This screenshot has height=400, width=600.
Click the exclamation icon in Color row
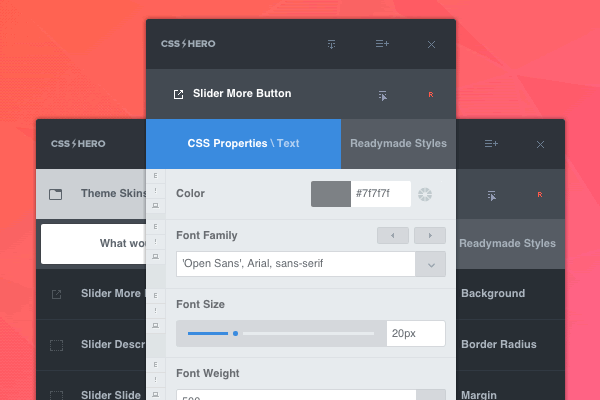155,191
